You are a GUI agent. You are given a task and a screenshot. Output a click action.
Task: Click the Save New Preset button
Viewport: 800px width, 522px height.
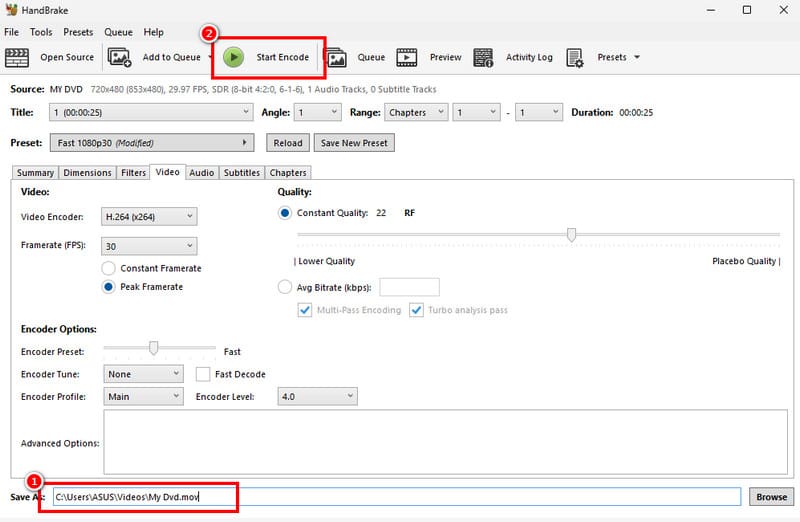353,143
